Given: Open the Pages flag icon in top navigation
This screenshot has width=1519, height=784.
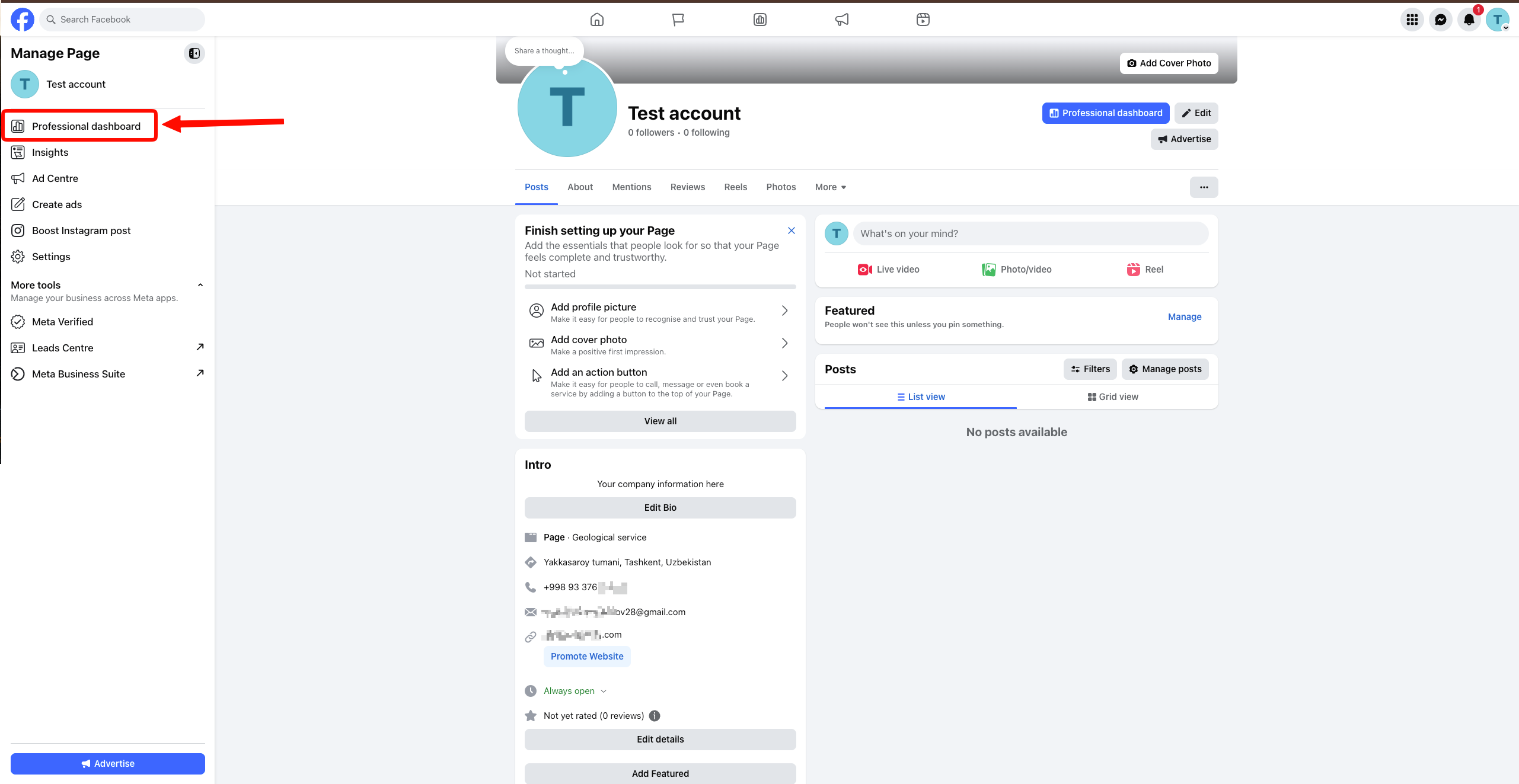Looking at the screenshot, I should click(x=678, y=20).
